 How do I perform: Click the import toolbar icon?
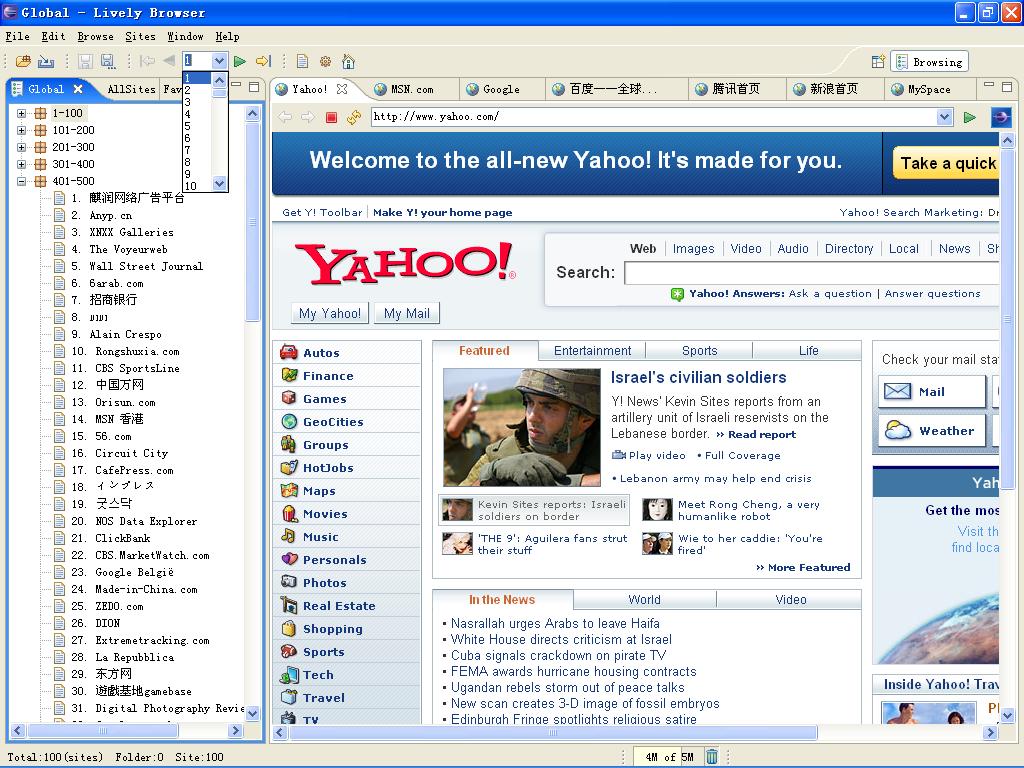[46, 61]
